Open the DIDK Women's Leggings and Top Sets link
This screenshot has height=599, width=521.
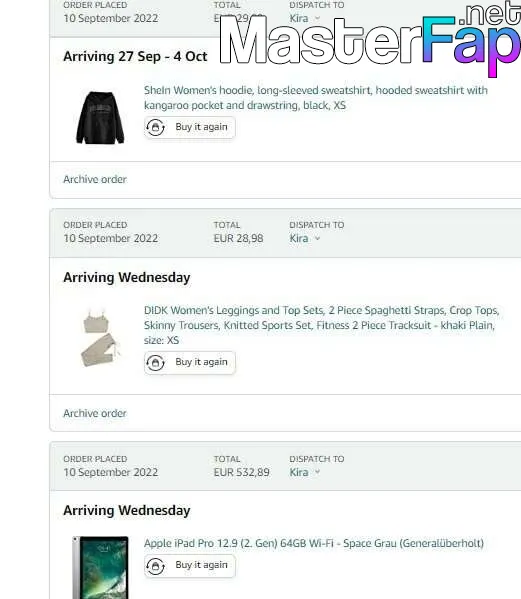(322, 325)
